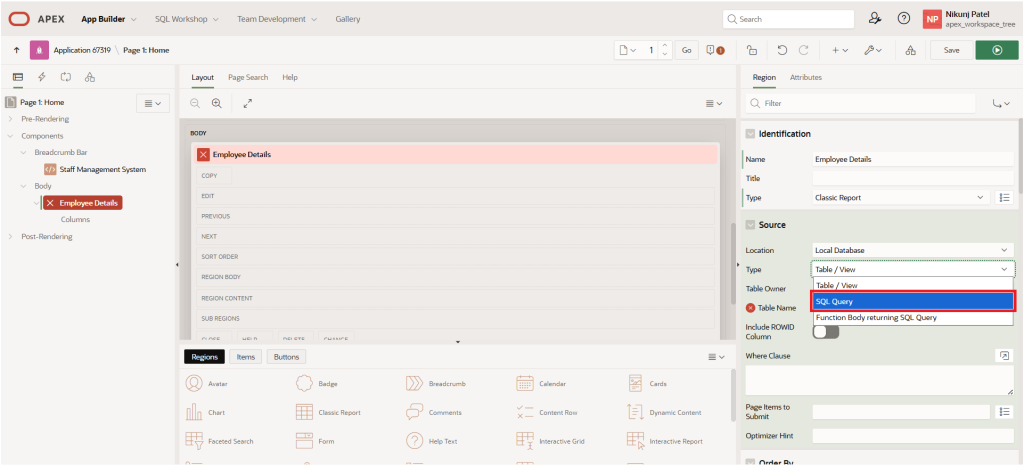Open the Page Search tab
Screen dimensions: 1024x466
[248, 77]
